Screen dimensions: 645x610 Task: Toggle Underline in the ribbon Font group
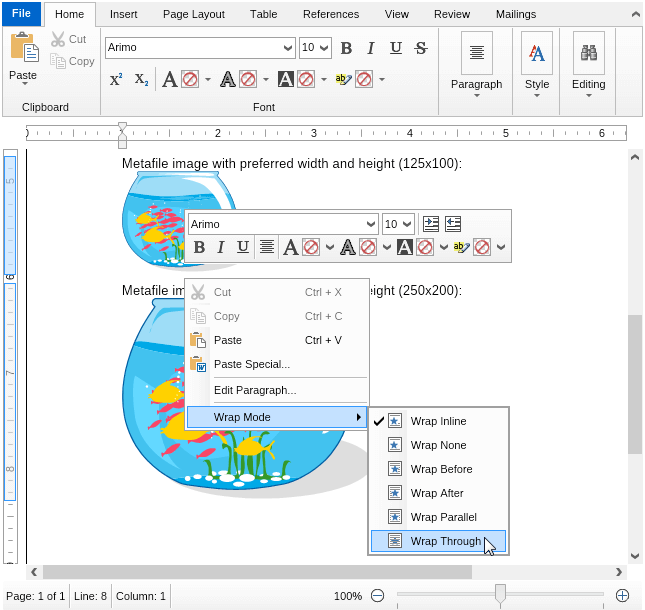[396, 48]
